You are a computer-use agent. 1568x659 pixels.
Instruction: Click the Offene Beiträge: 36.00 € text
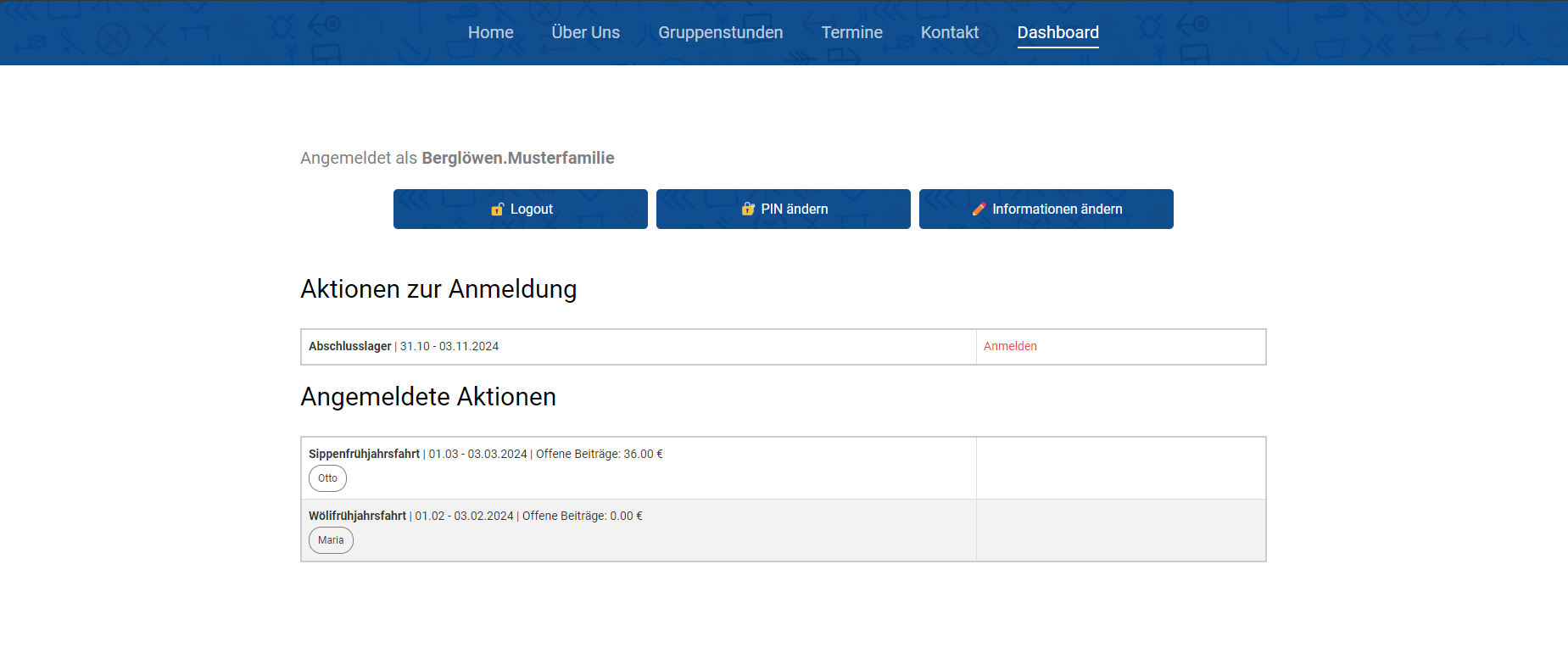600,454
